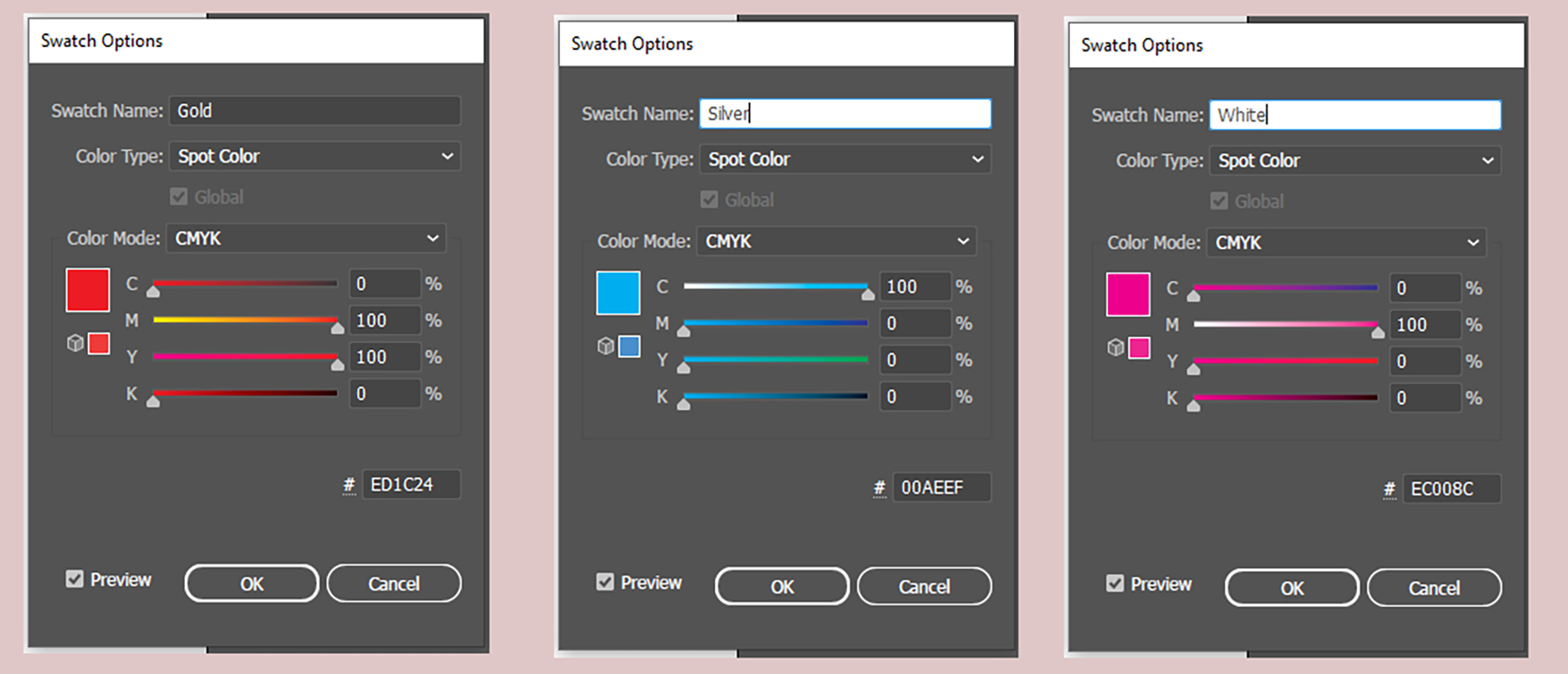1568x674 pixels.
Task: Click the cube warning icon in White dialog
Action: pos(1115,347)
